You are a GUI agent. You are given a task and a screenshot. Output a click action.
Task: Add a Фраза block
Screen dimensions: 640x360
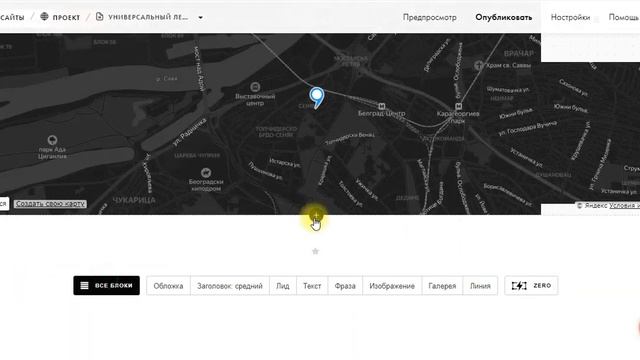[345, 286]
